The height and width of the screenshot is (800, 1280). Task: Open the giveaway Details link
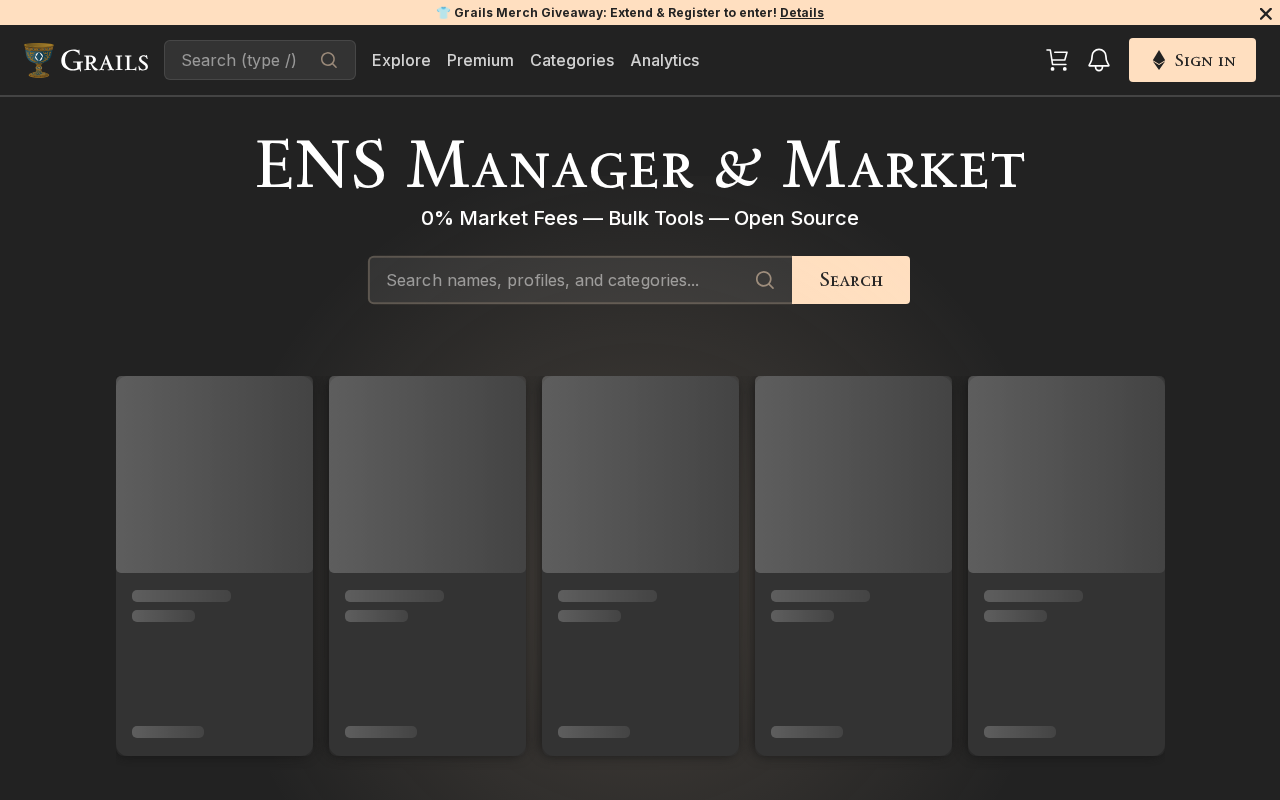[x=802, y=13]
